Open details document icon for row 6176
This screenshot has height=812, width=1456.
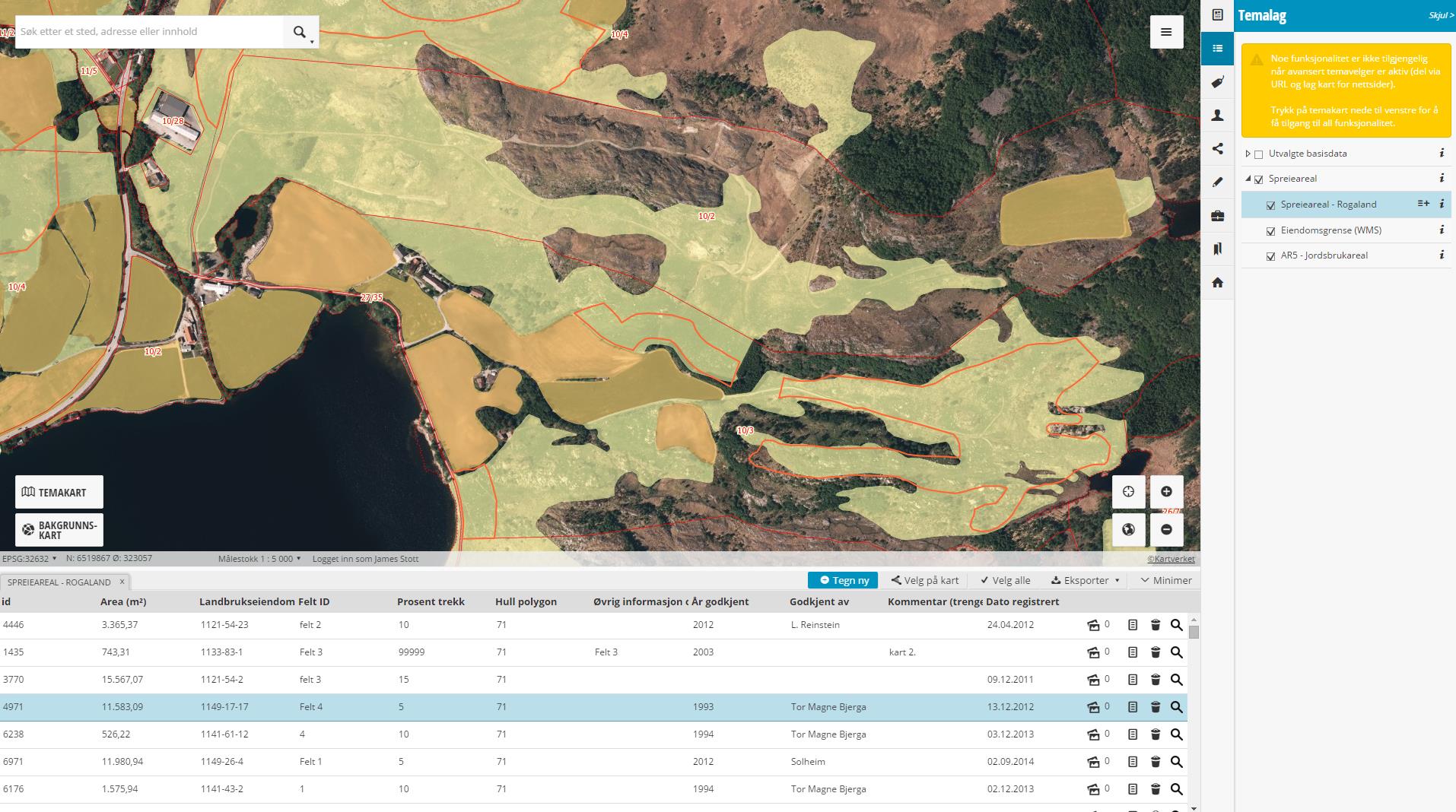click(x=1133, y=789)
